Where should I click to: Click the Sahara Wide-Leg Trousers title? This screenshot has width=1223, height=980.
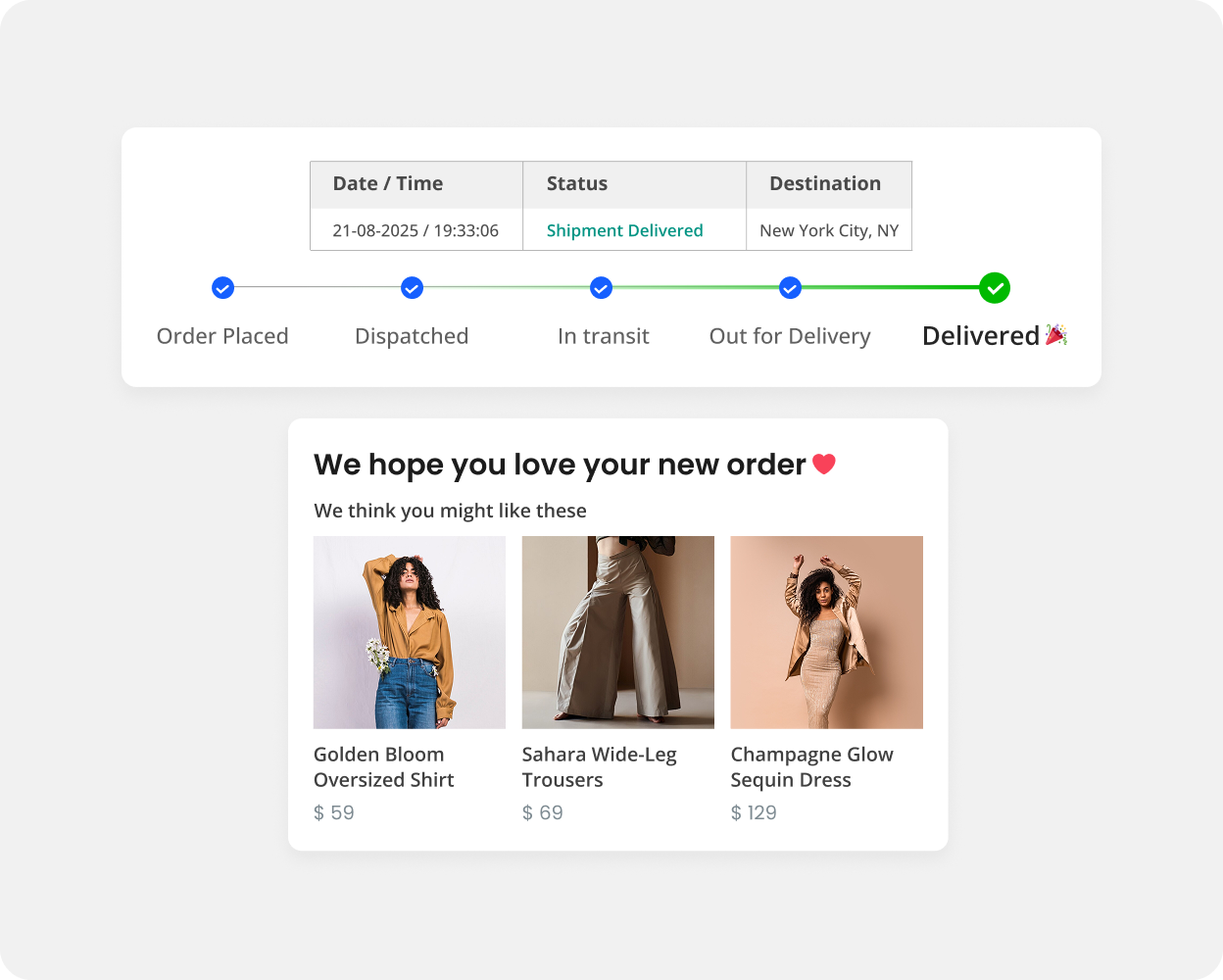(x=599, y=767)
